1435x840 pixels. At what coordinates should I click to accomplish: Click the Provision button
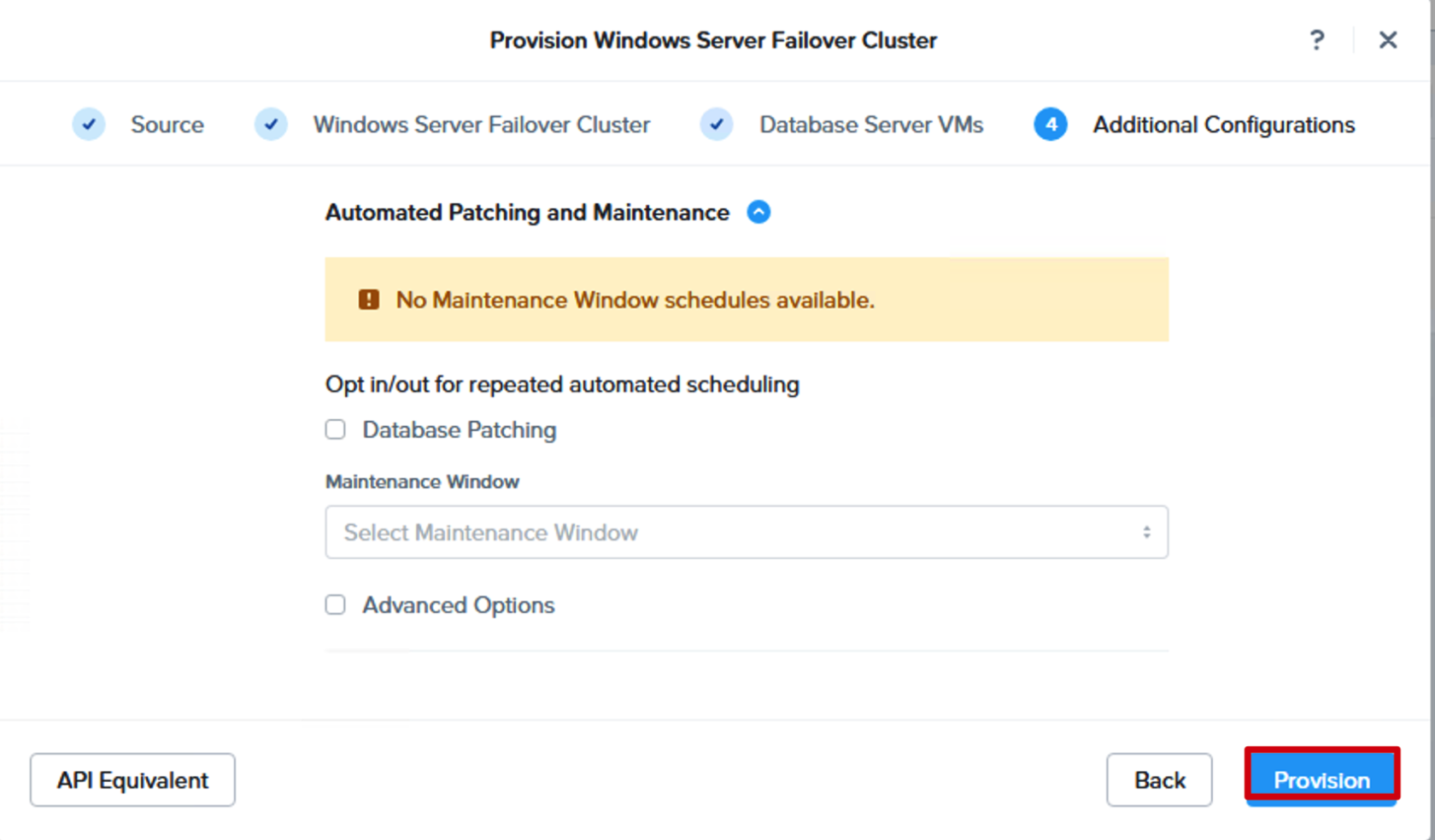[x=1321, y=779]
